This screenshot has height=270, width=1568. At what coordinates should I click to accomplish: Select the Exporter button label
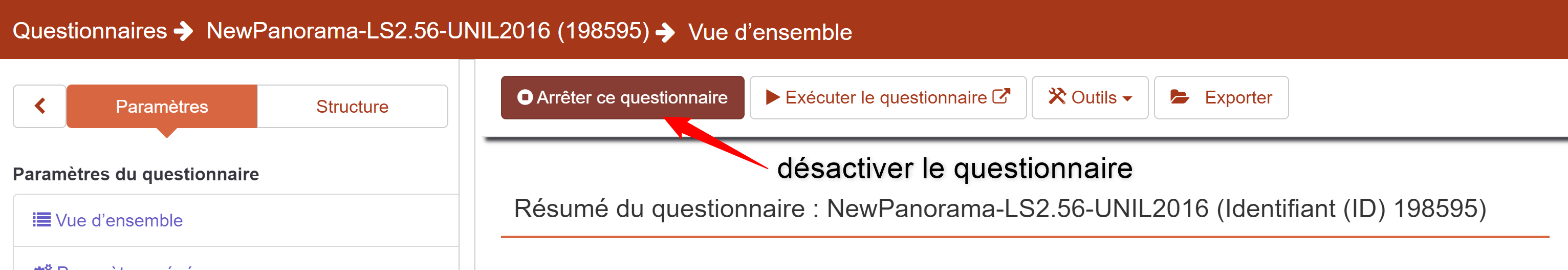click(x=1238, y=97)
